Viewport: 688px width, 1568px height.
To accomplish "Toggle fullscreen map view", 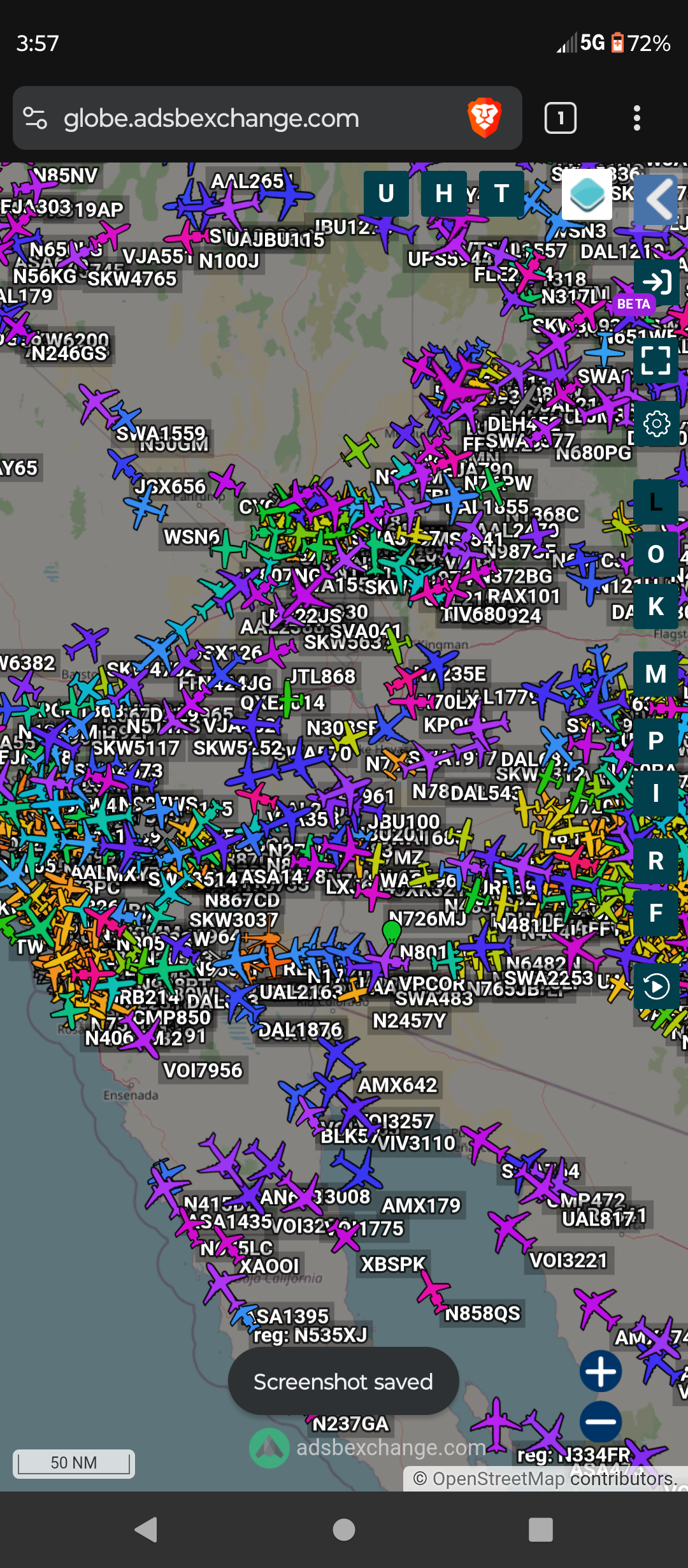I will 656,360.
